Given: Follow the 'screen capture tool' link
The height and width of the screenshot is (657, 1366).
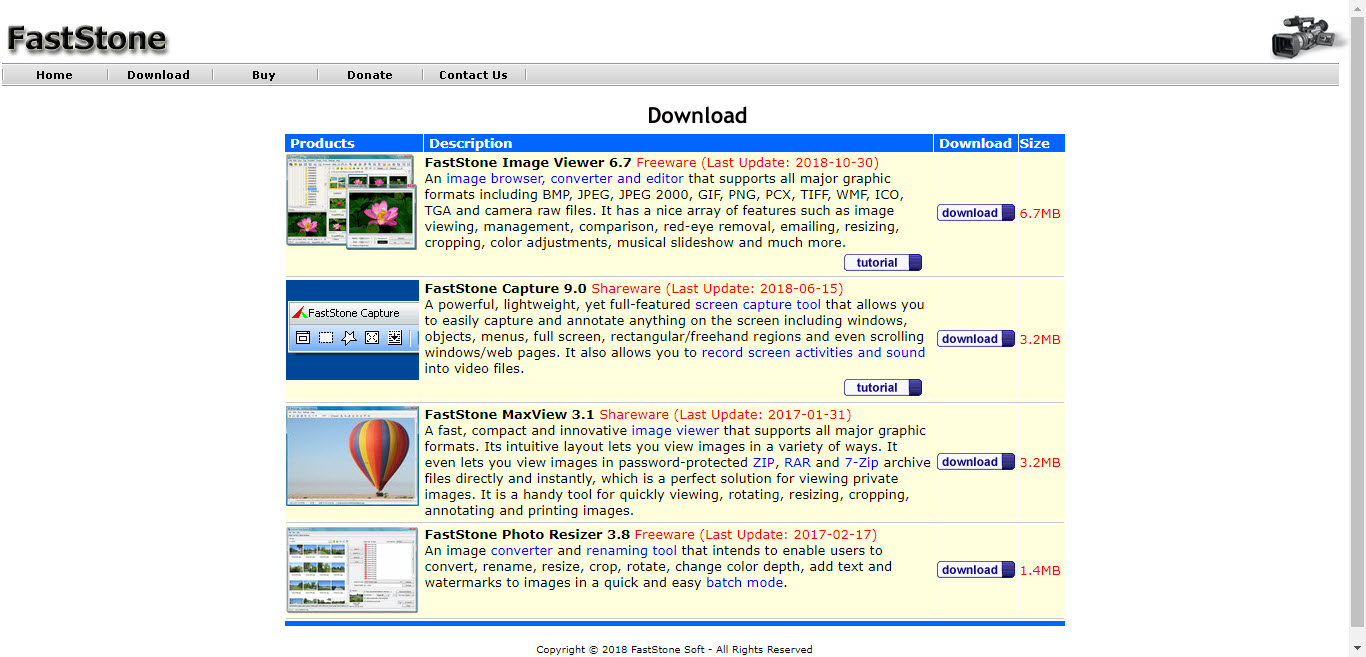Looking at the screenshot, I should (x=758, y=305).
